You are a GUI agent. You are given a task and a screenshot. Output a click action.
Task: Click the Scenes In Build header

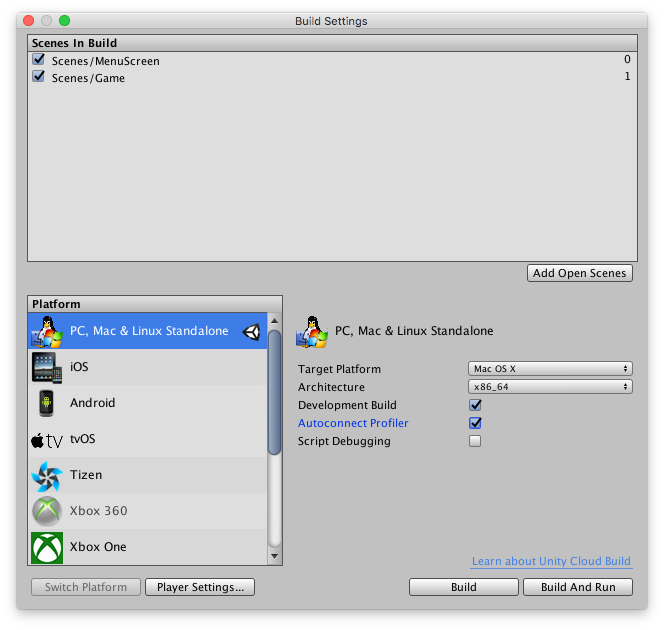coord(332,43)
